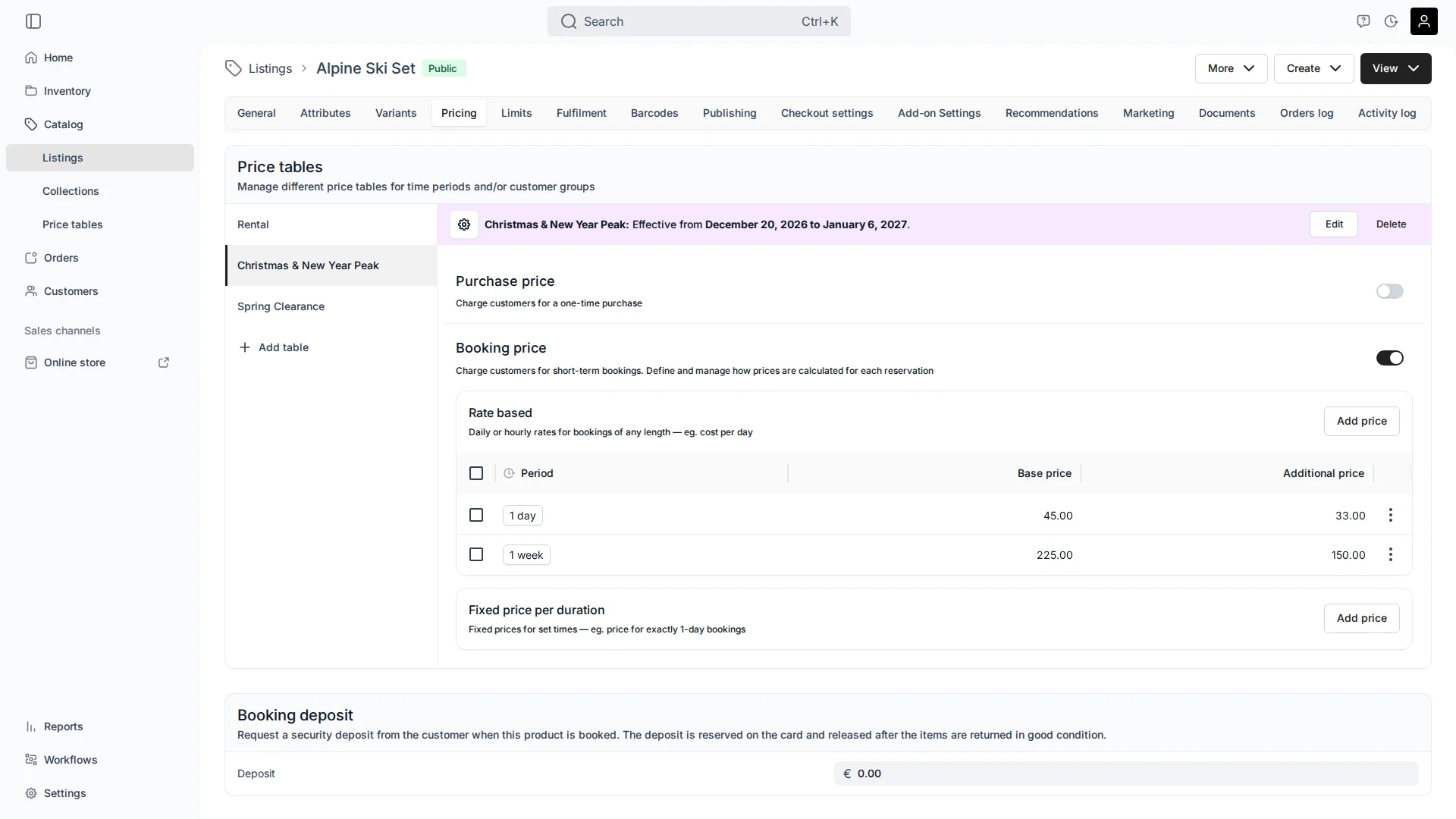Open Online store external link icon
The image size is (1456, 819).
tap(164, 362)
